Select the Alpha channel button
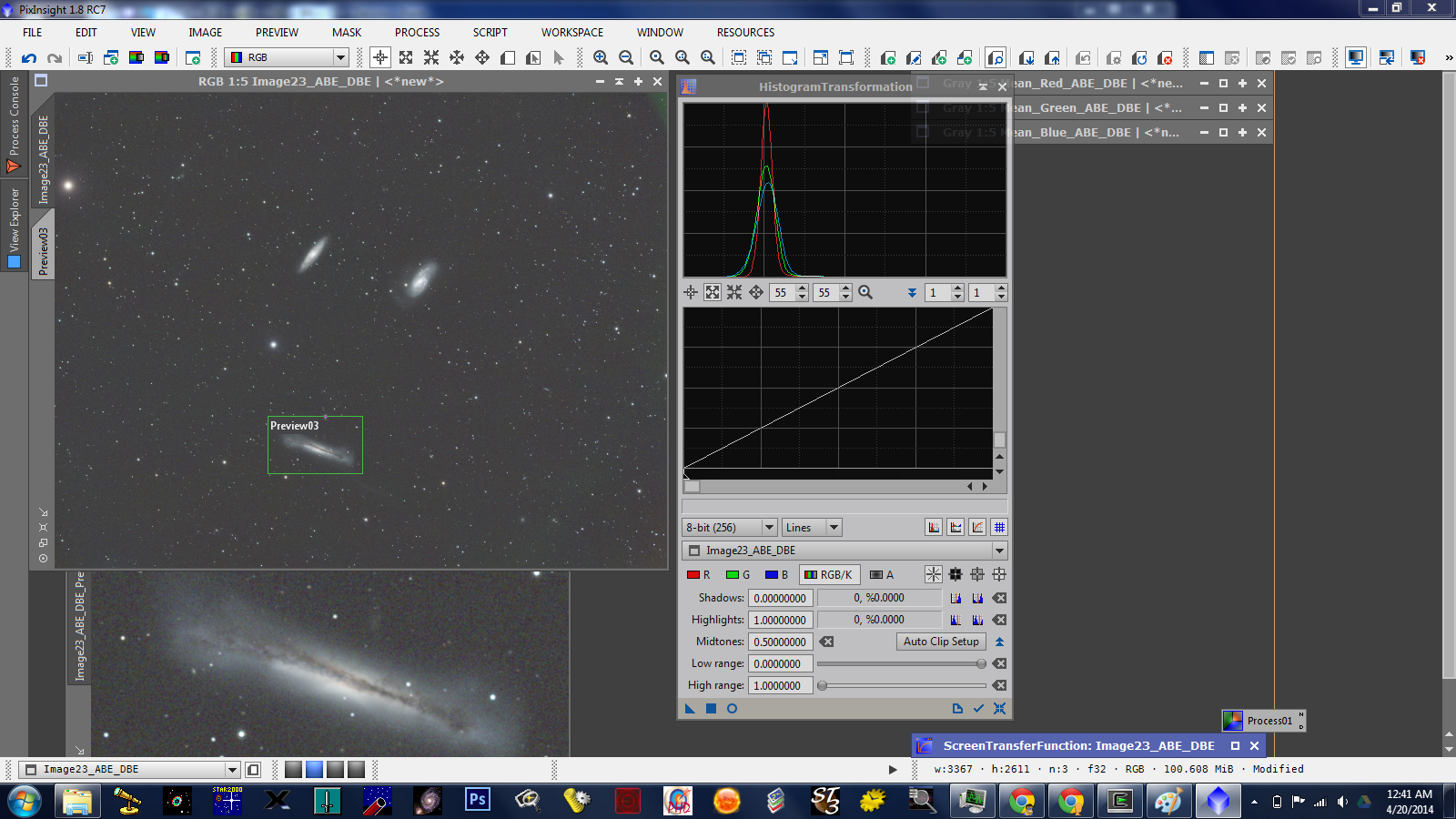1456x819 pixels. (882, 574)
